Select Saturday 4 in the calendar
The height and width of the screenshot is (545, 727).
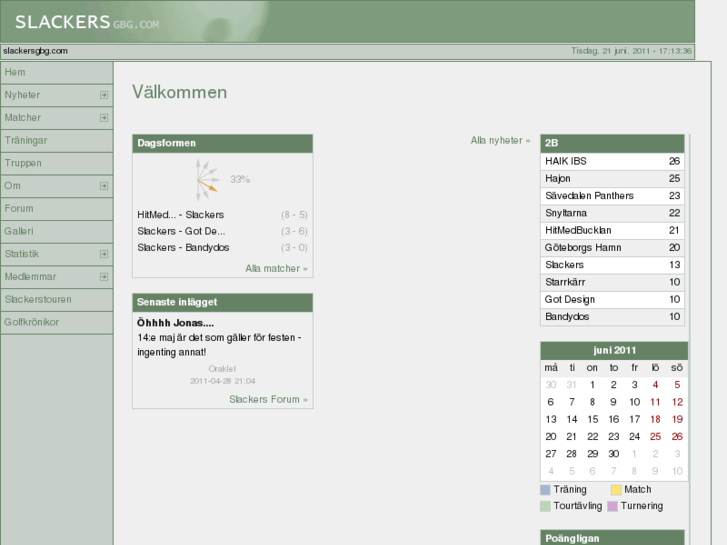click(x=655, y=385)
